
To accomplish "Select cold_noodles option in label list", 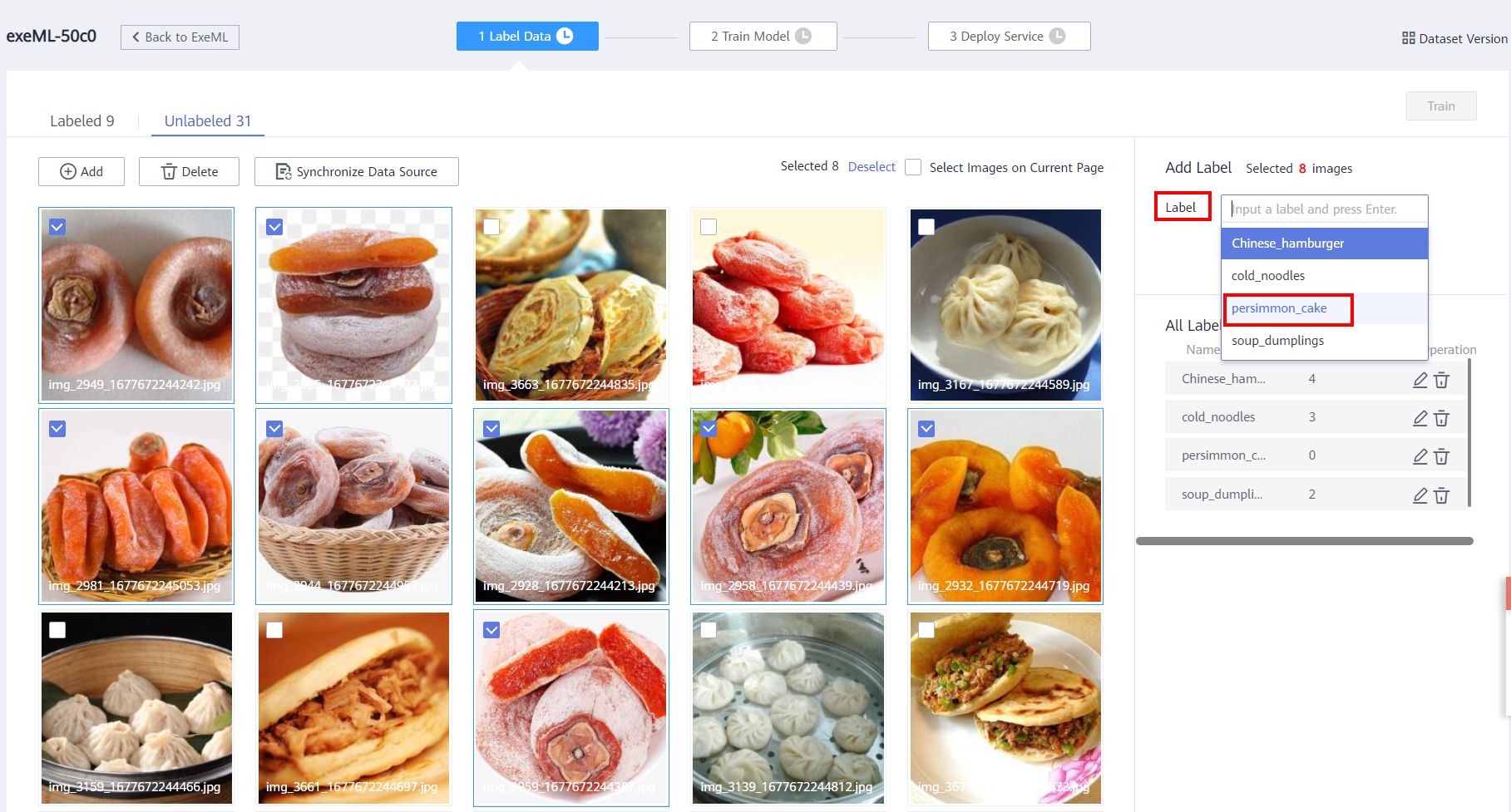I will 1268,276.
